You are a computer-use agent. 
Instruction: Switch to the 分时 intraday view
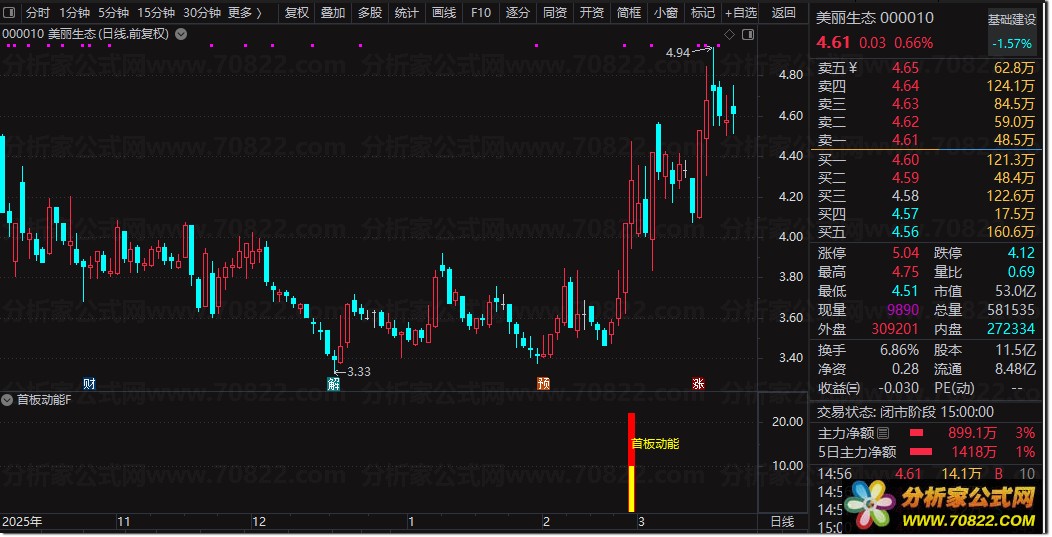[x=38, y=13]
